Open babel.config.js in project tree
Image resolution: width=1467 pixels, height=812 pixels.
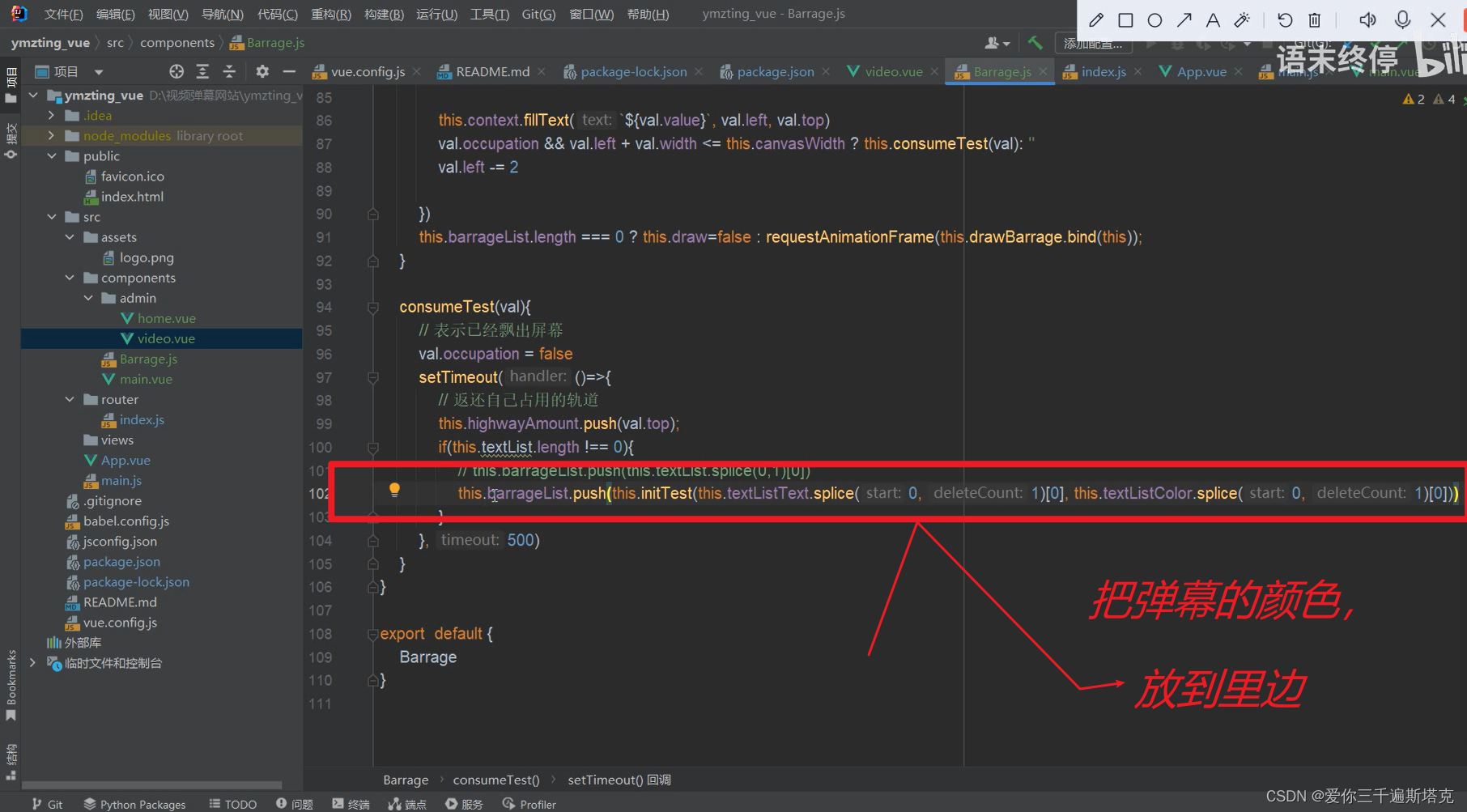[x=125, y=521]
